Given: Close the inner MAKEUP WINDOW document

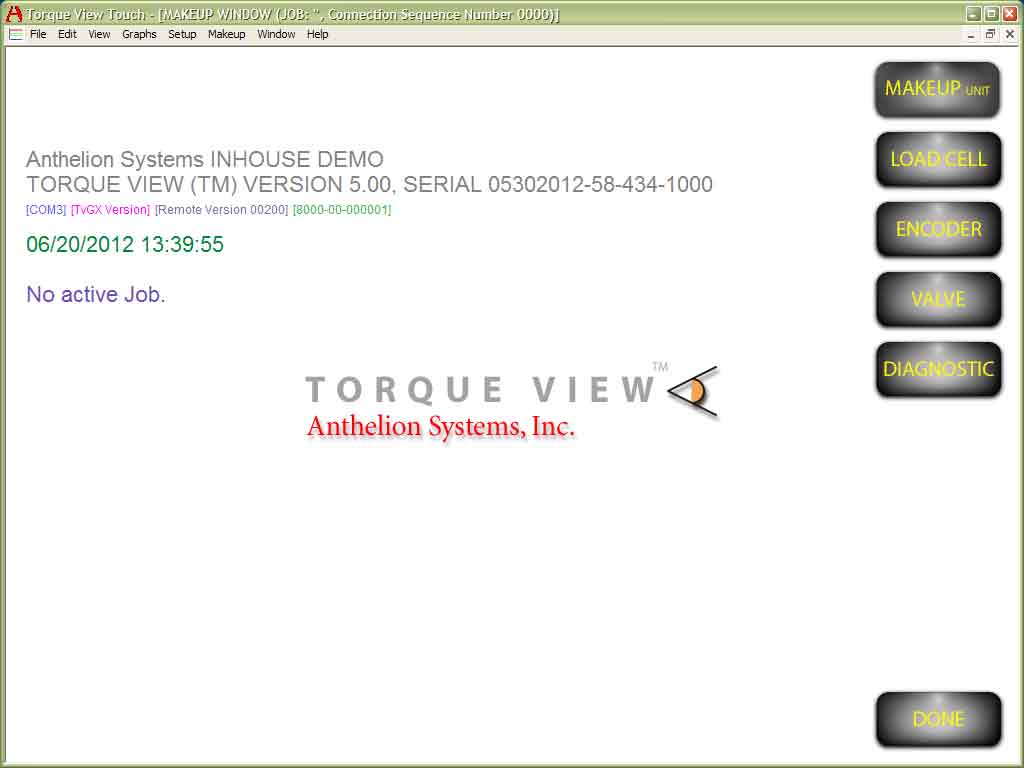Looking at the screenshot, I should (x=1010, y=35).
